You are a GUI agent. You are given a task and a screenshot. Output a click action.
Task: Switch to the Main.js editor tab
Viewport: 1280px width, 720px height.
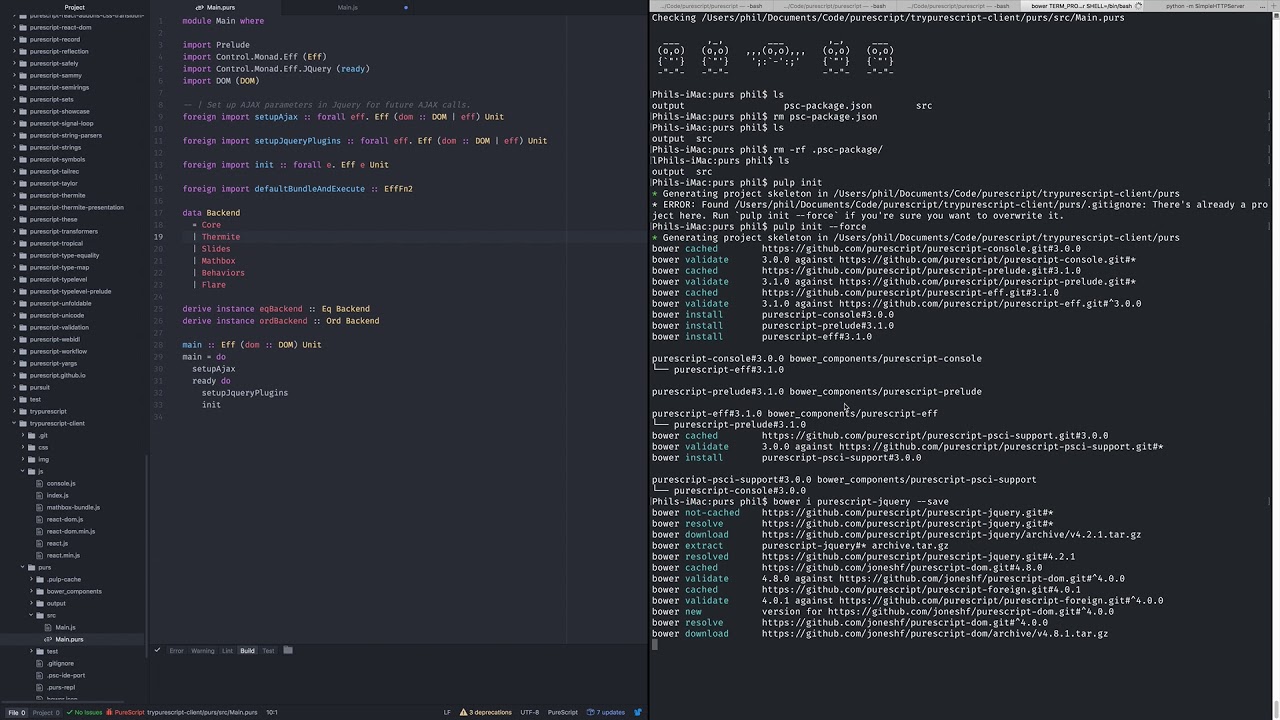(347, 7)
